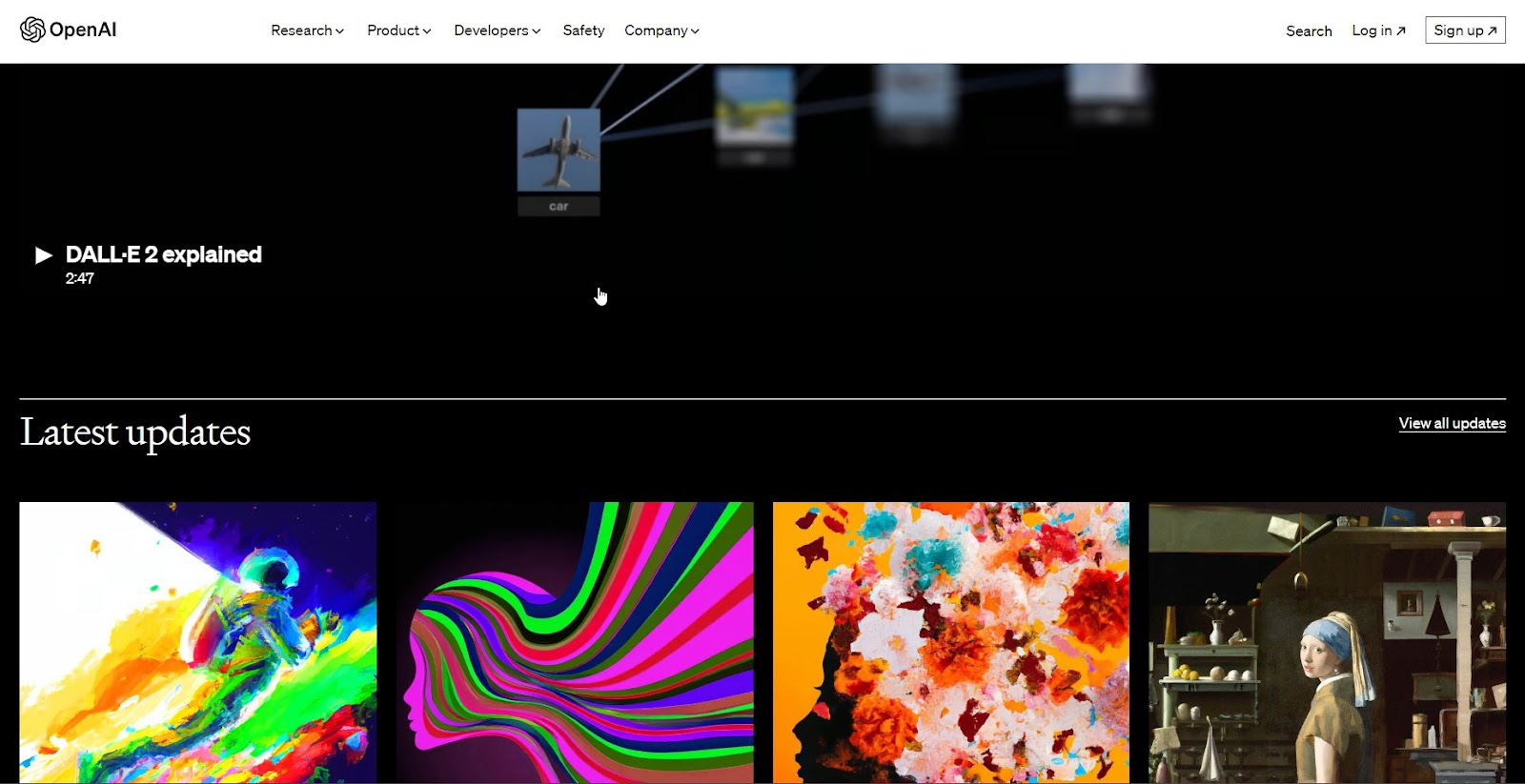Image resolution: width=1525 pixels, height=784 pixels.
Task: Open the Girl with Pearl Earring card
Action: [1327, 643]
